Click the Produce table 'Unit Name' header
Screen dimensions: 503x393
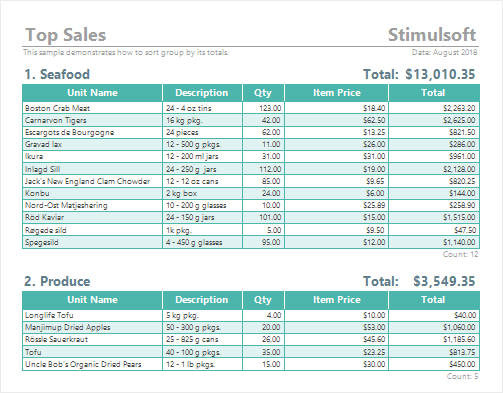[x=92, y=300]
